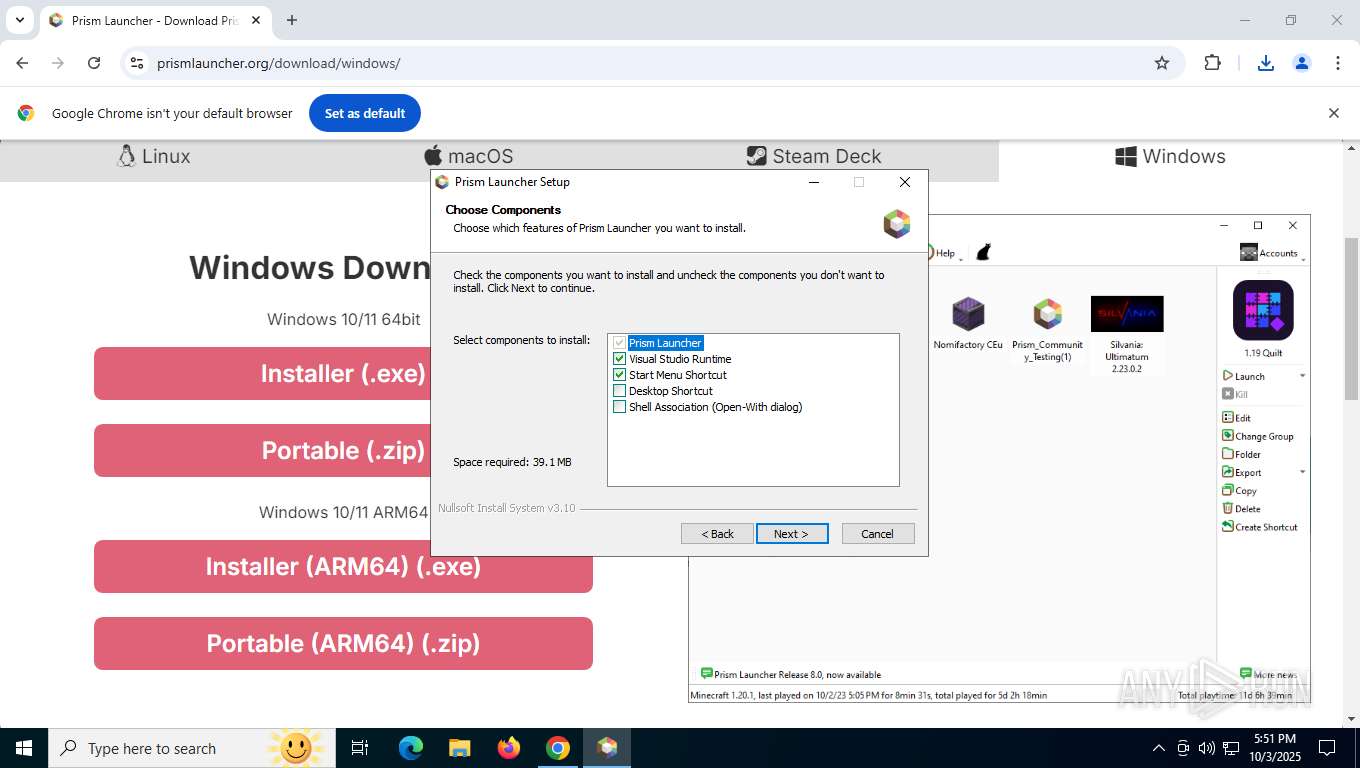The width and height of the screenshot is (1360, 768).
Task: Launch Firefox from the taskbar
Action: (x=509, y=748)
